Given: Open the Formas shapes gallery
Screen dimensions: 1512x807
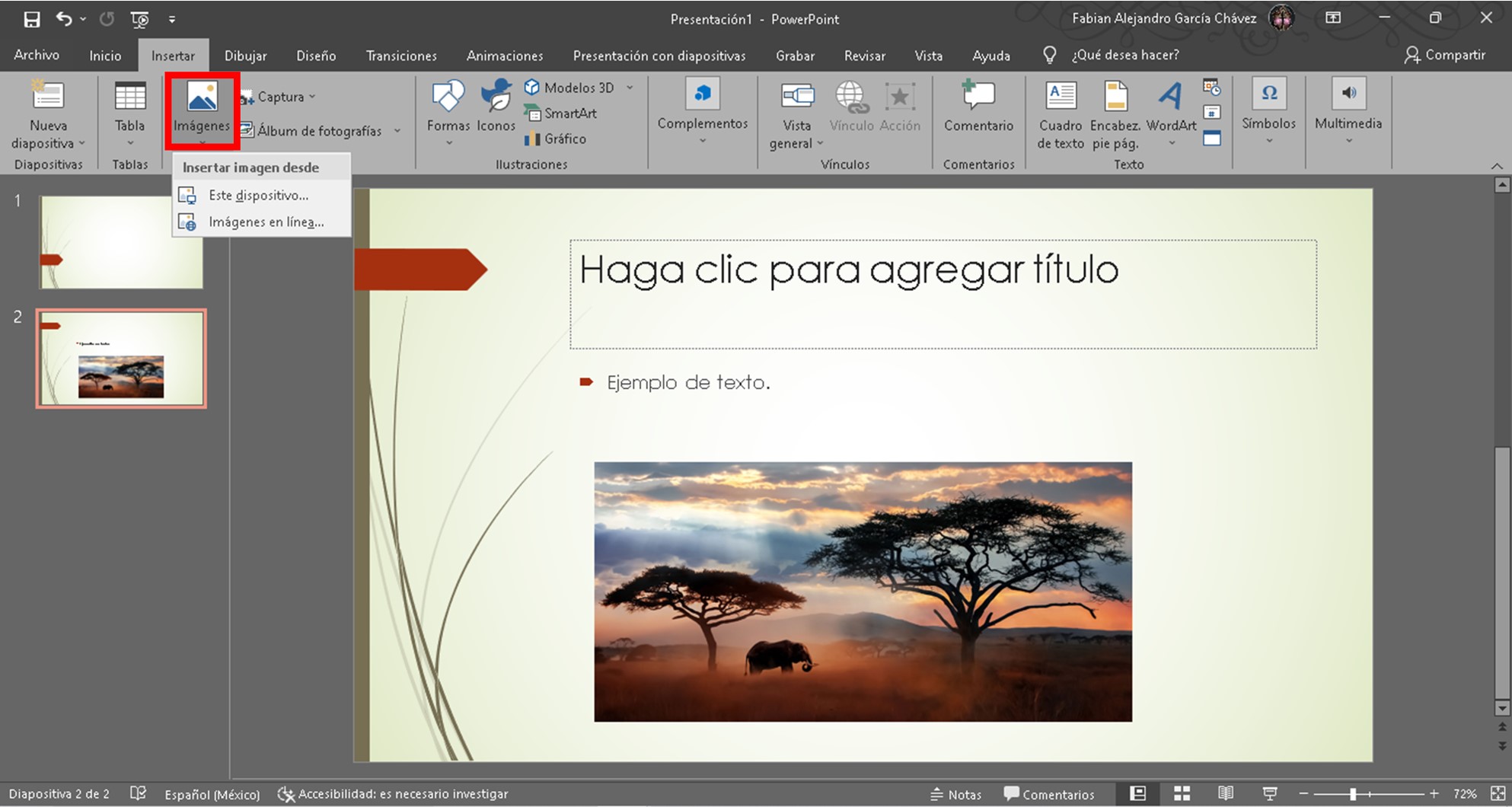Looking at the screenshot, I should click(448, 97).
